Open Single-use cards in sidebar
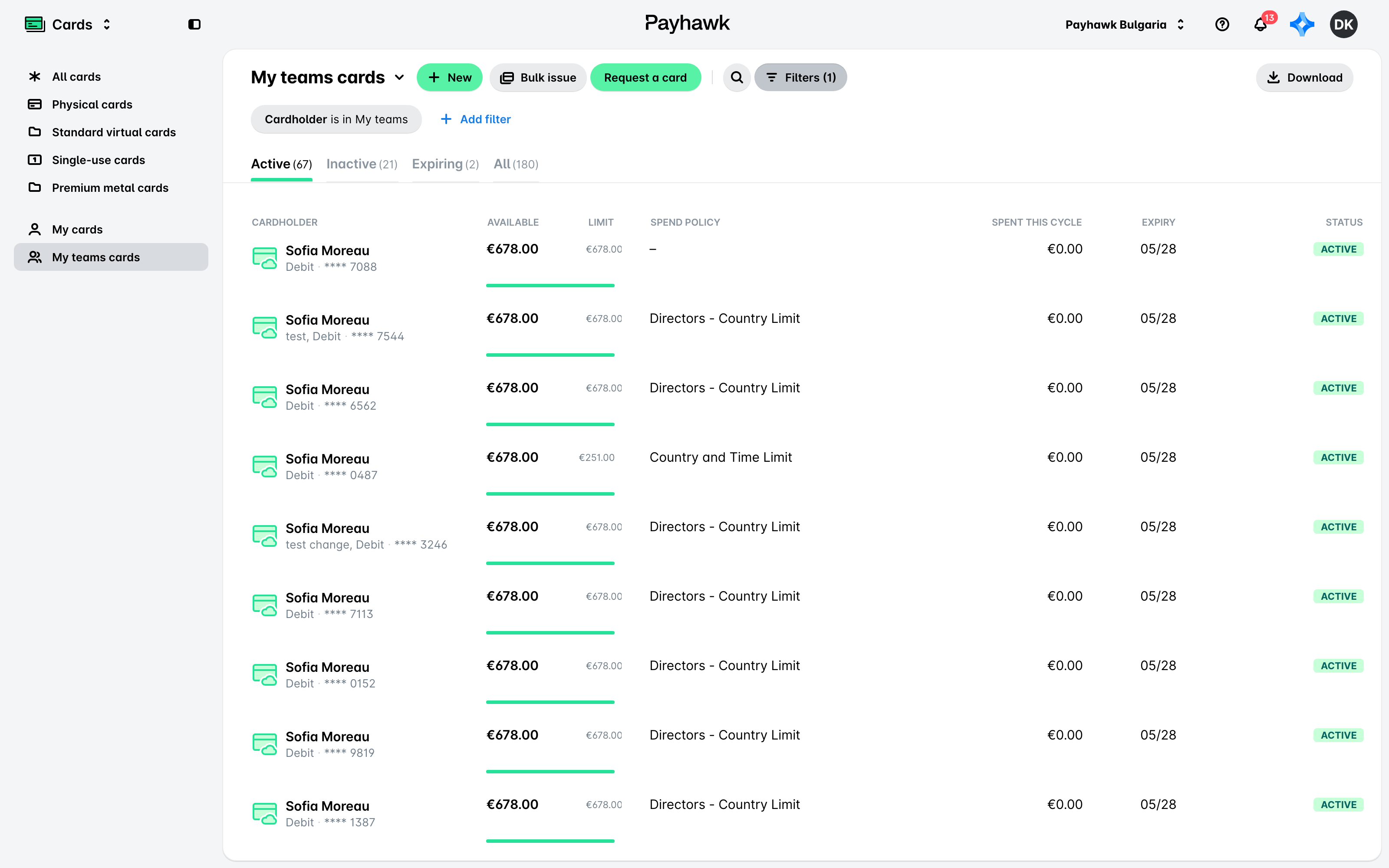 pos(111,160)
